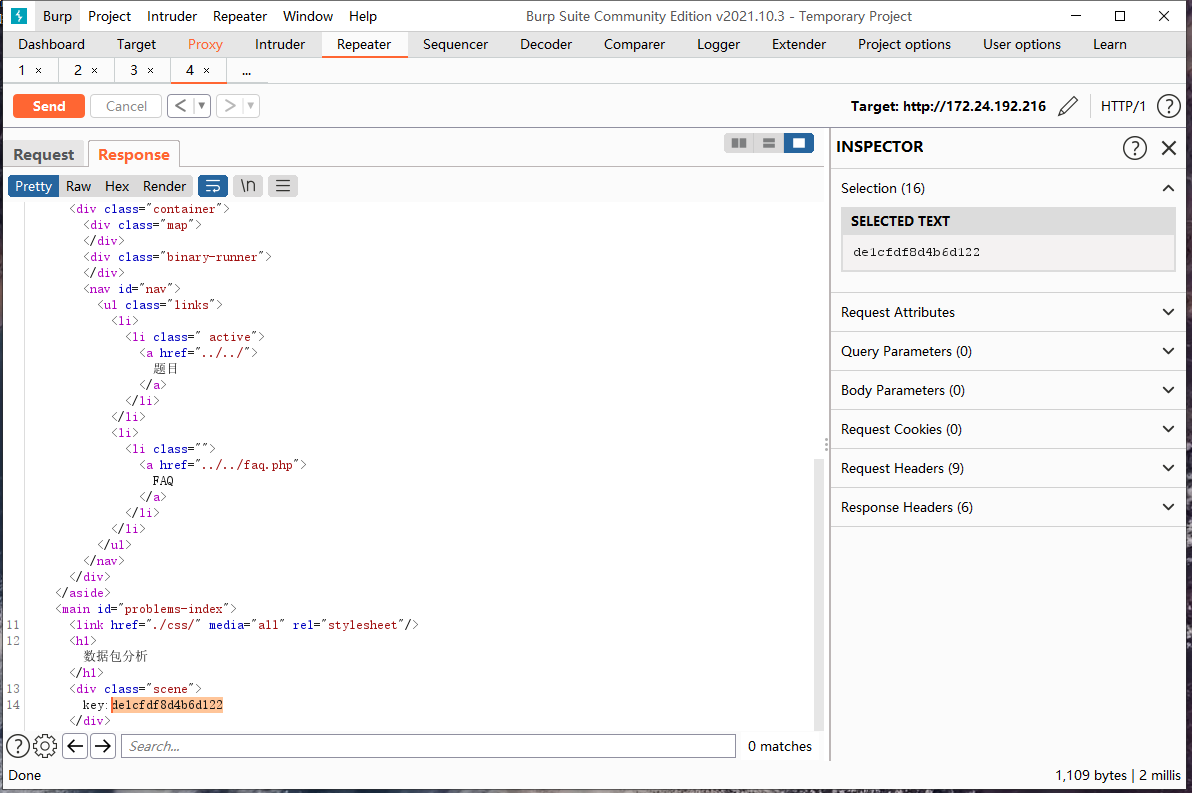Click the search help question mark icon
This screenshot has width=1192, height=793.
pyautogui.click(x=18, y=747)
